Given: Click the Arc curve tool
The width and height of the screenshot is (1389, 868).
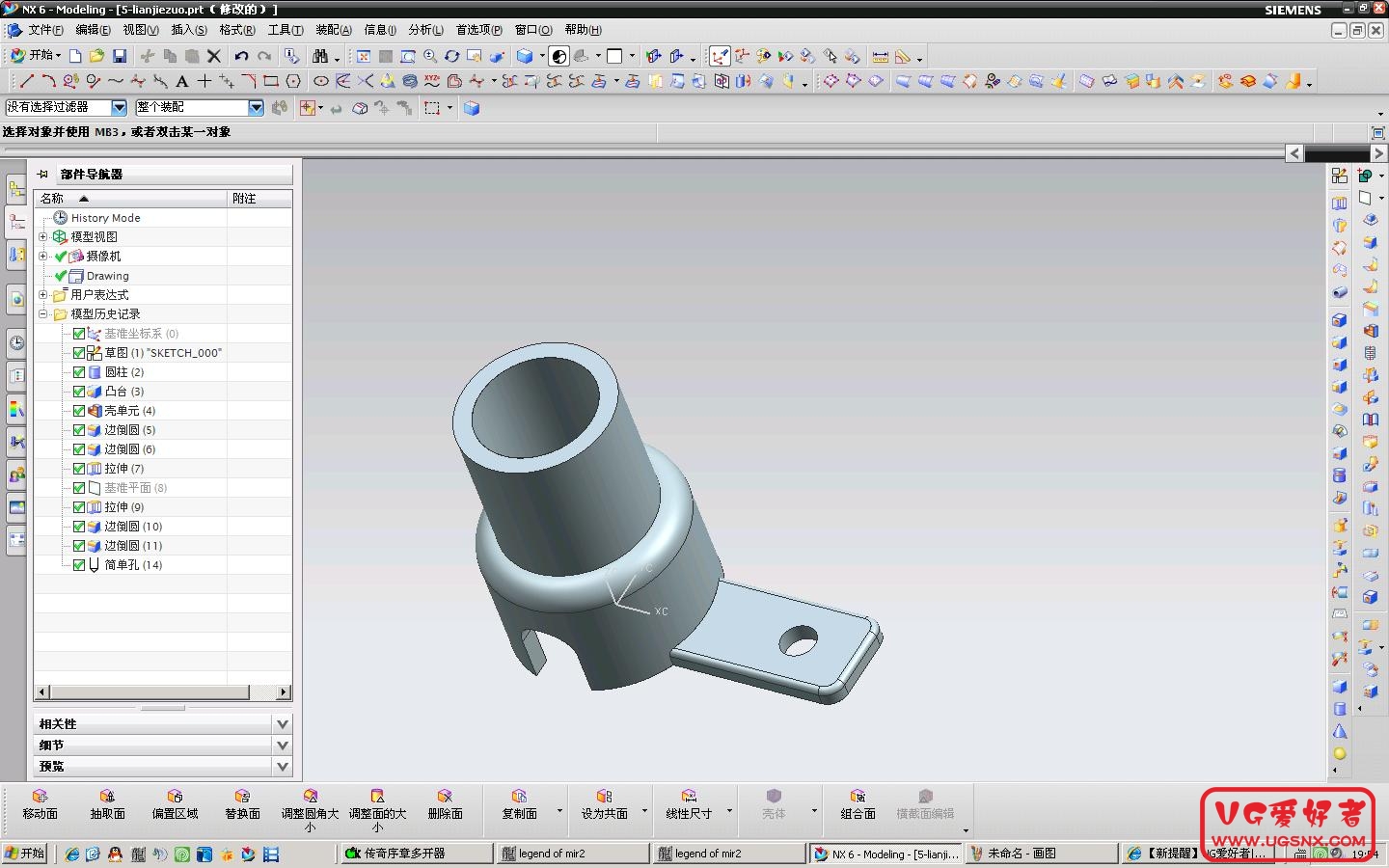Looking at the screenshot, I should tap(48, 81).
